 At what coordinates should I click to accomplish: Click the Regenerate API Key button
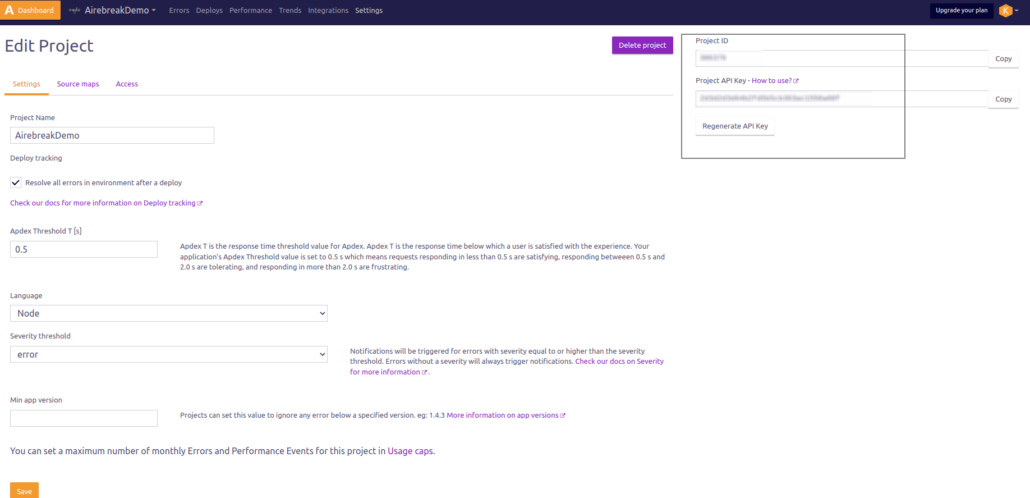tap(735, 126)
